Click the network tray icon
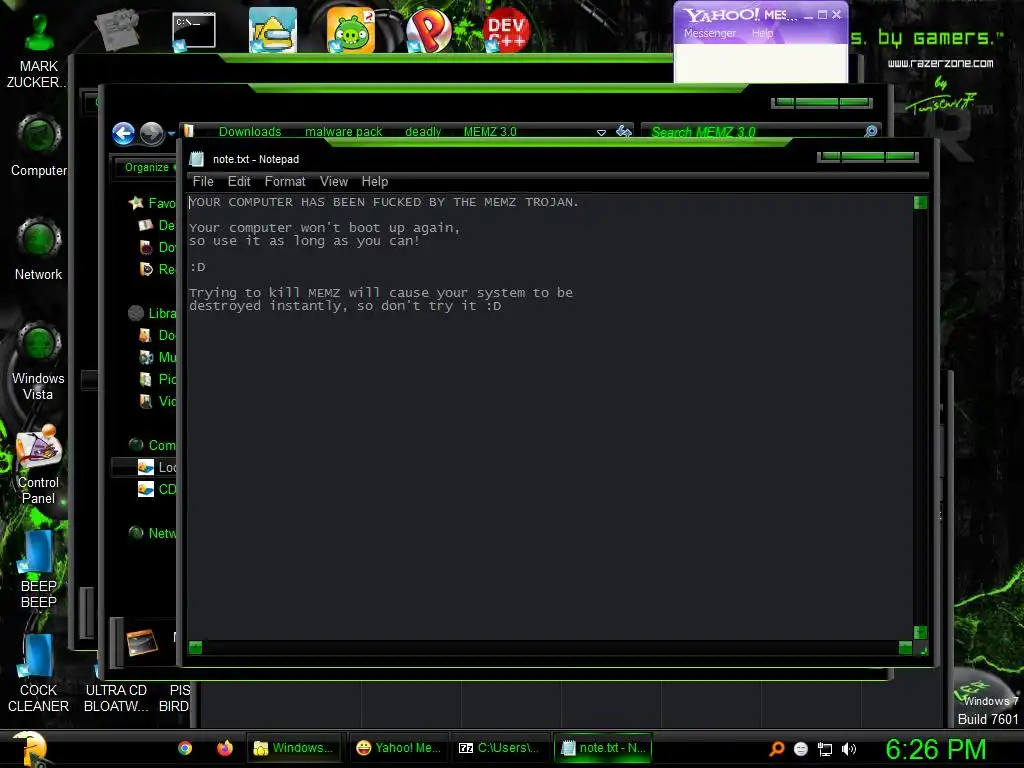1024x768 pixels. click(x=825, y=749)
